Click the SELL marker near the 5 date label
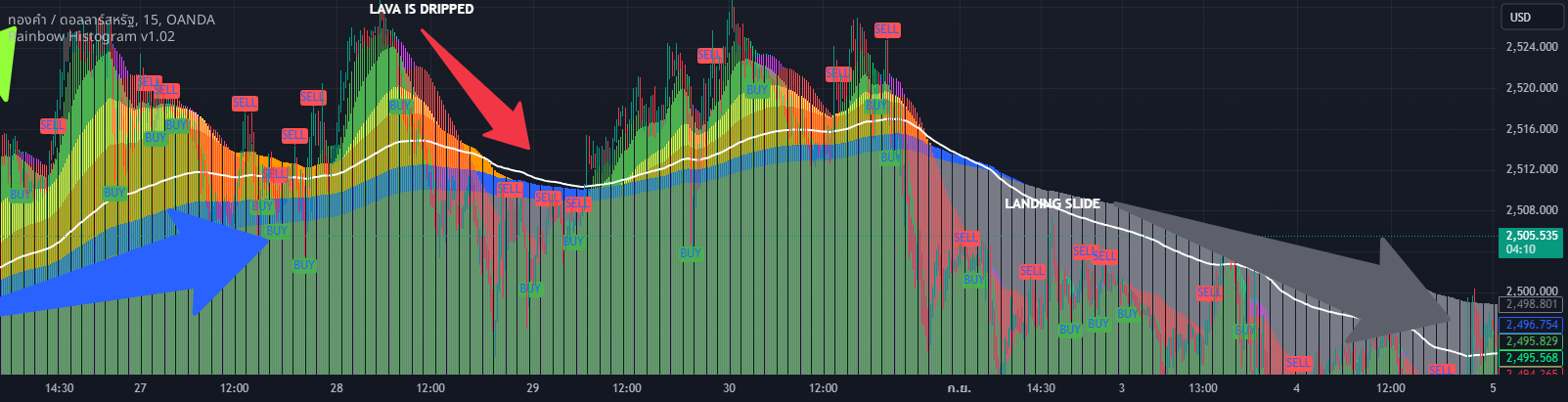 (1441, 371)
